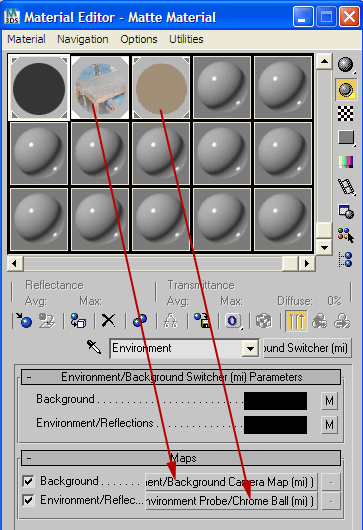
Task: Select the dark circle sample slot
Action: click(x=39, y=88)
